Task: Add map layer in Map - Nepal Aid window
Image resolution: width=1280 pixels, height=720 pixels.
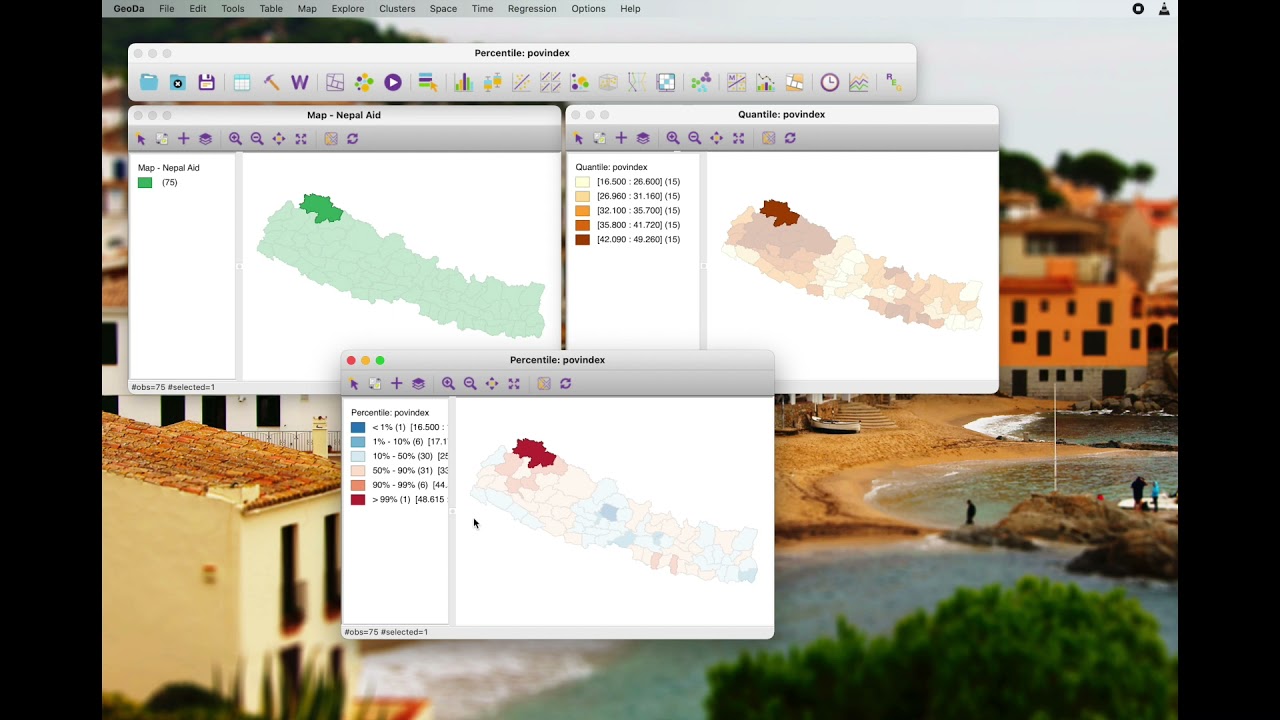Action: [183, 139]
